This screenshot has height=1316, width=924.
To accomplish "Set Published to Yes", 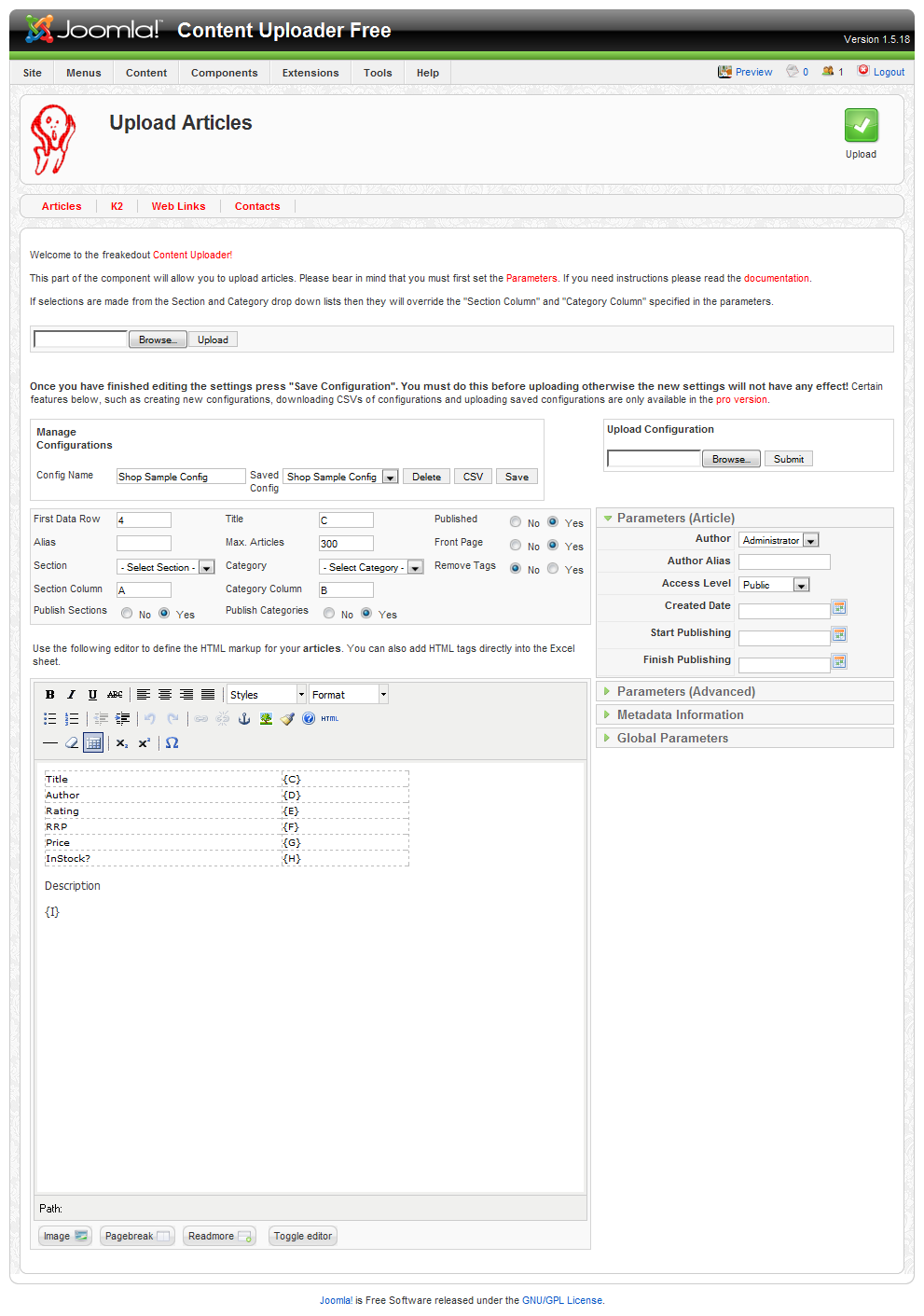I will click(553, 522).
